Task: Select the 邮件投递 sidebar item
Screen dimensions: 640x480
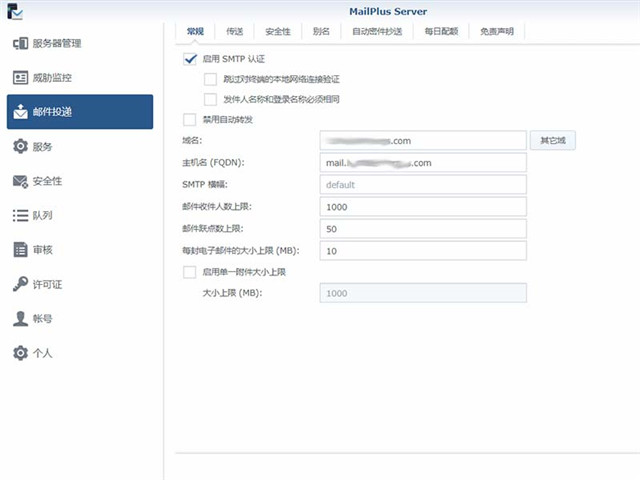Action: click(x=80, y=112)
